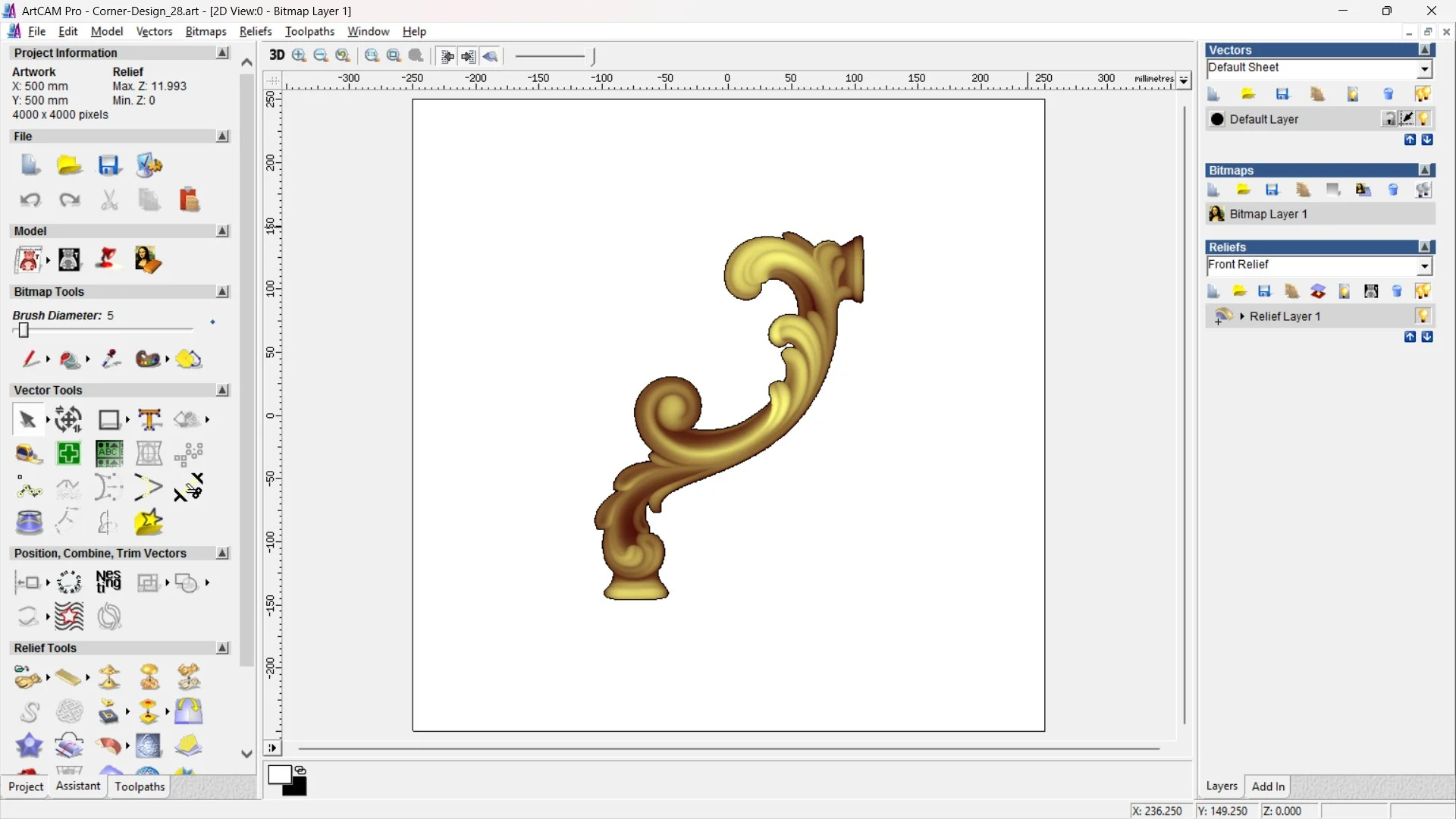
Task: Click the Paste clipboard icon
Action: (x=189, y=199)
